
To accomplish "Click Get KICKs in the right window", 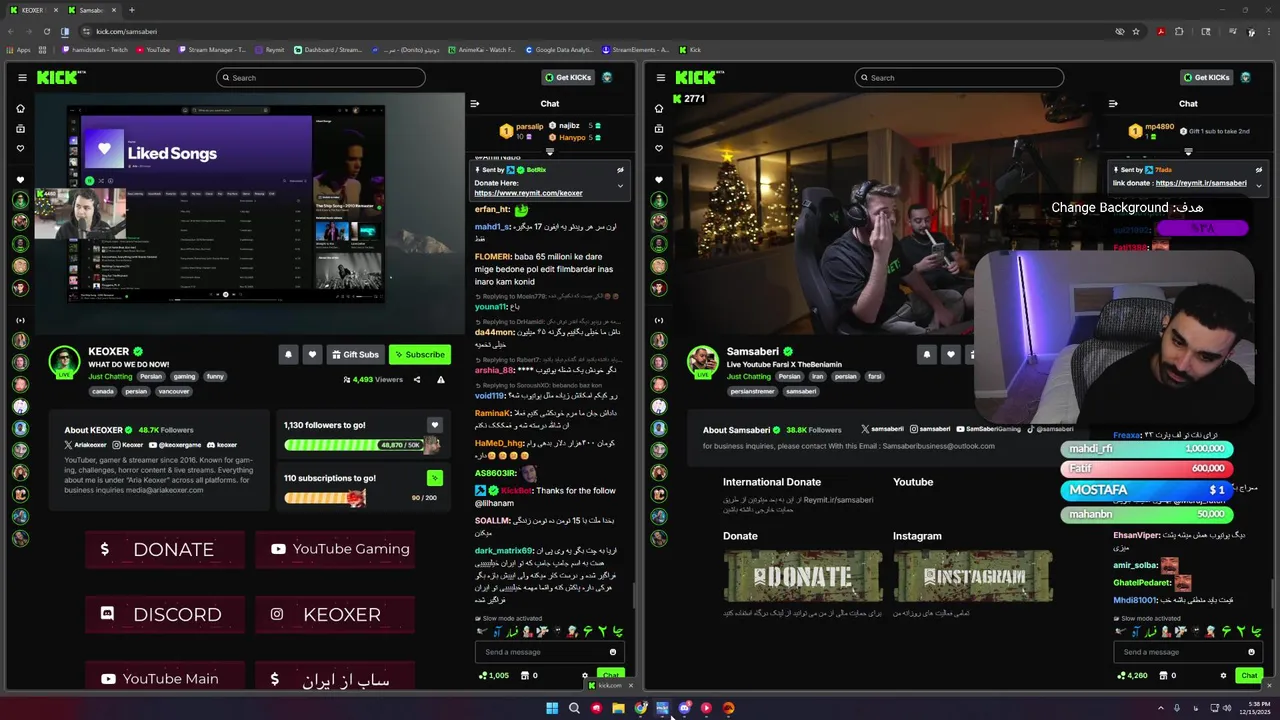I will 1207,77.
